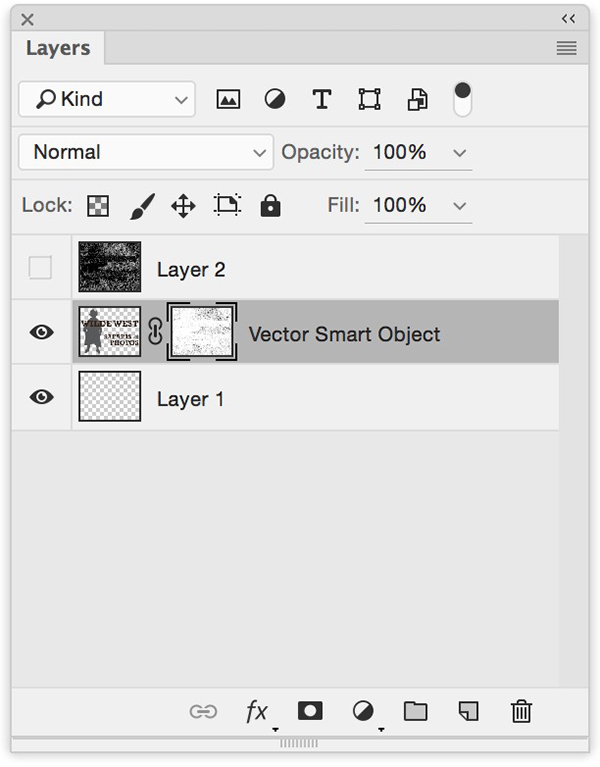
Task: Select the Vector Smart Object layer name
Action: [344, 334]
